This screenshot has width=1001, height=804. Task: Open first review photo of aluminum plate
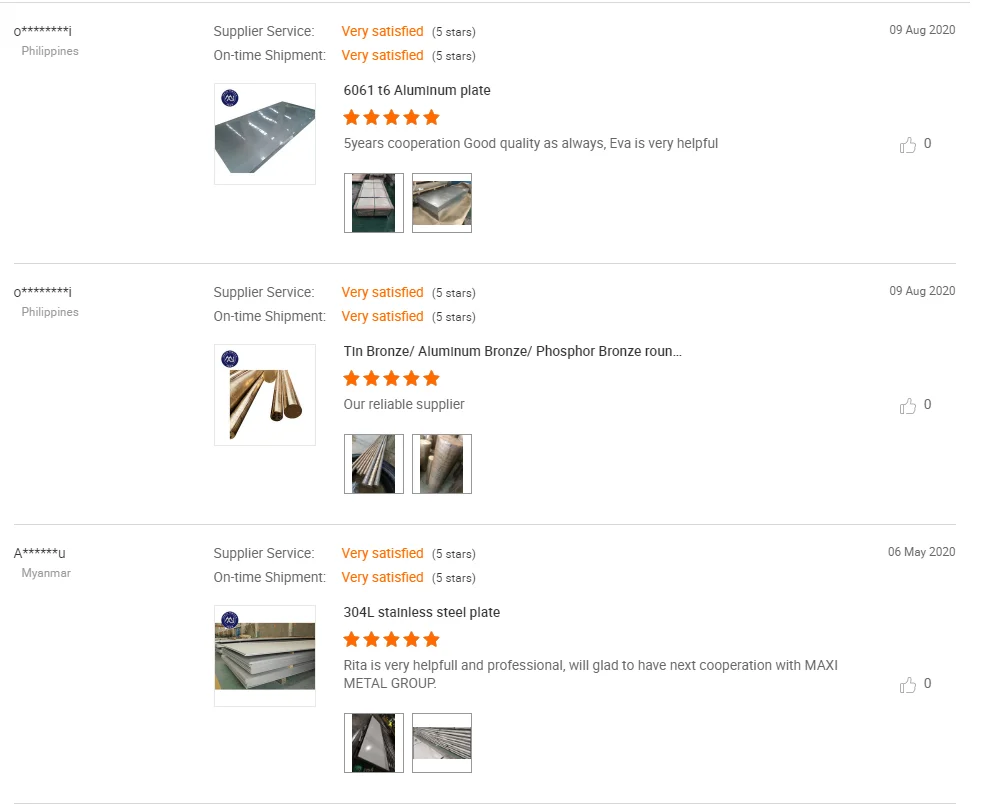374,203
